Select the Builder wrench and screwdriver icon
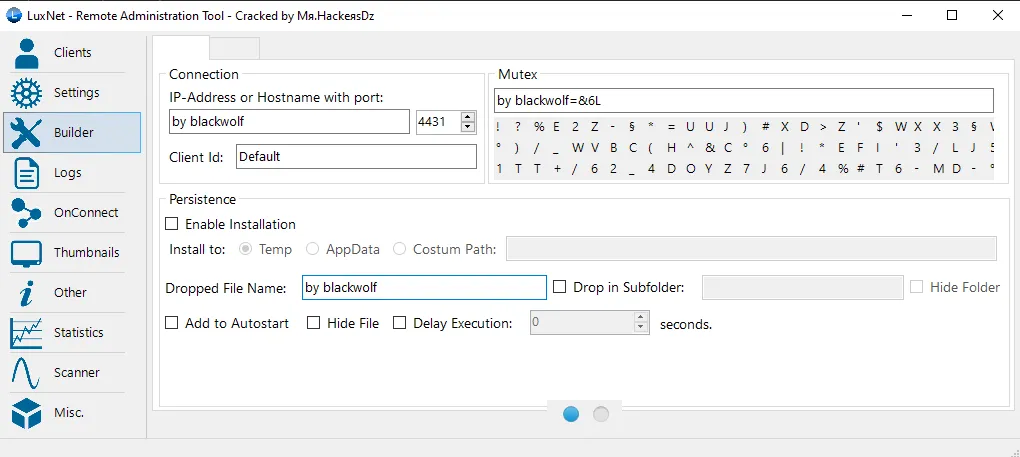Viewport: 1020px width, 457px height. click(x=27, y=133)
